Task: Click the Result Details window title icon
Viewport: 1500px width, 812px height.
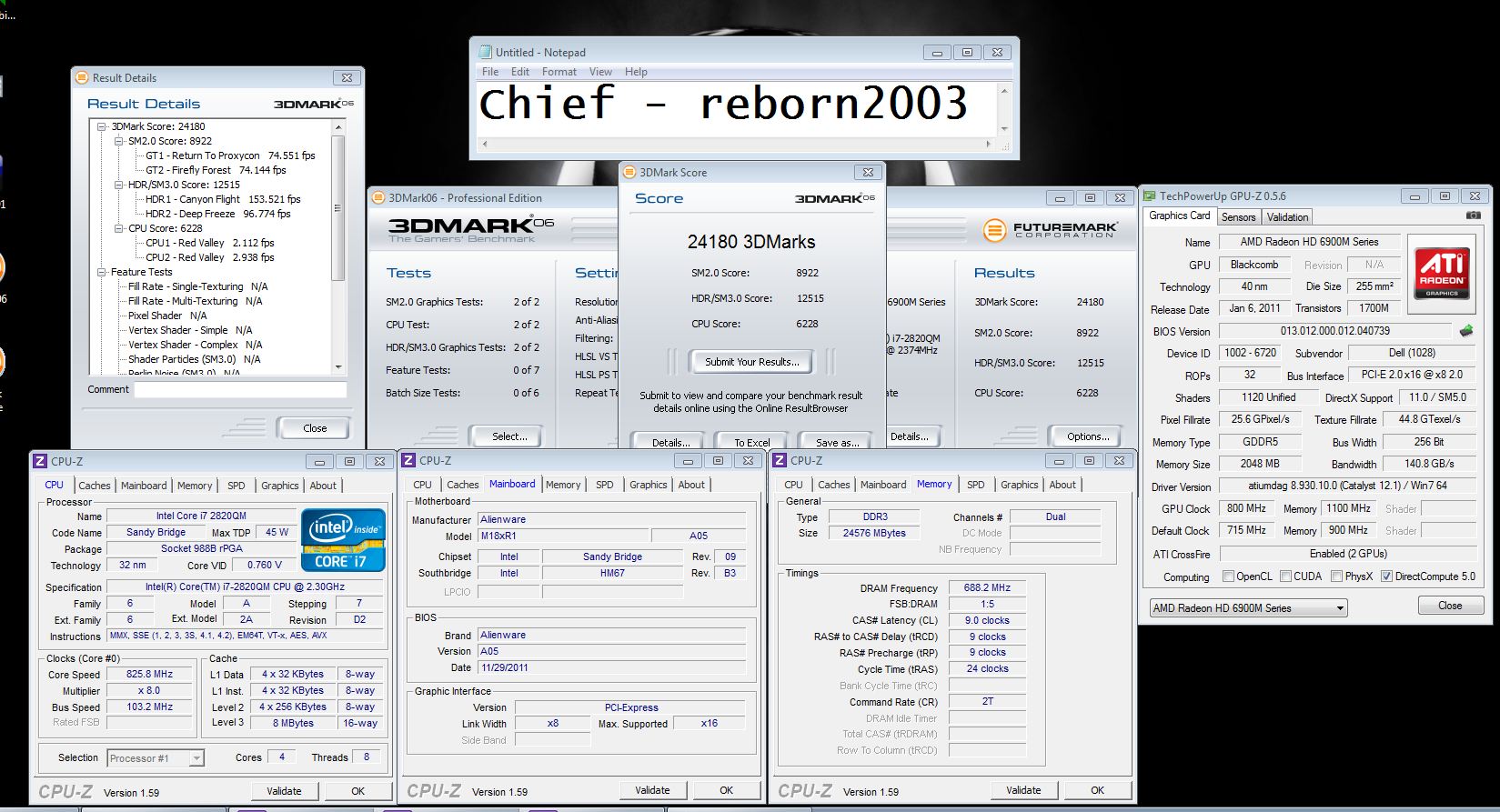Action: pos(82,77)
